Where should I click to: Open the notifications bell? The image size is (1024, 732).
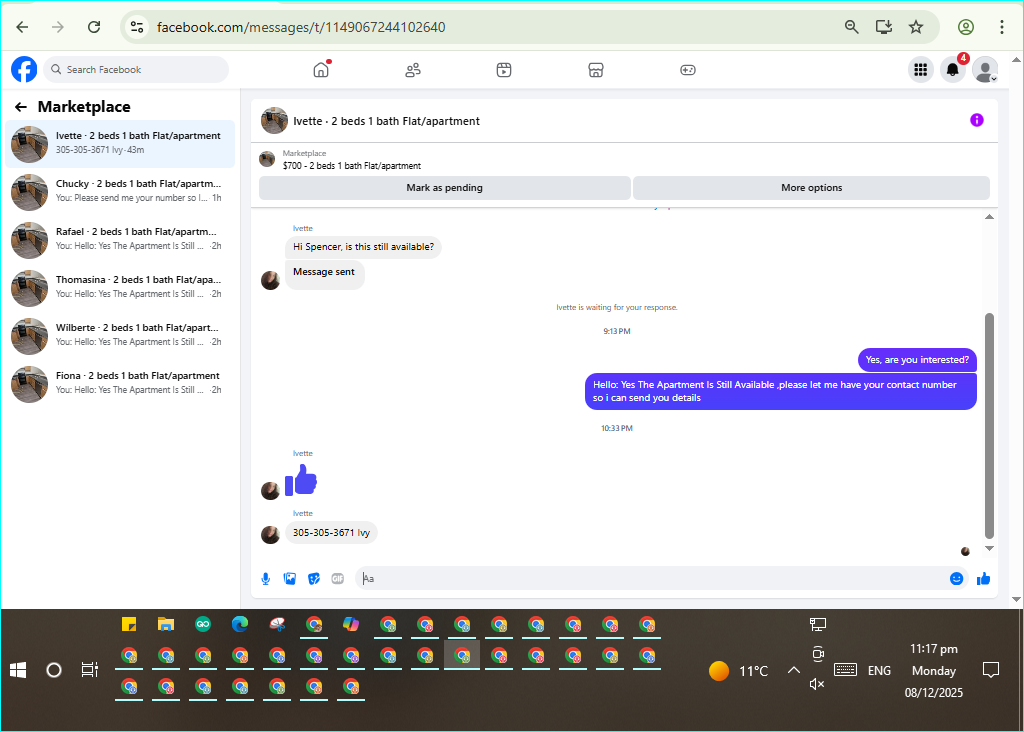(x=953, y=69)
